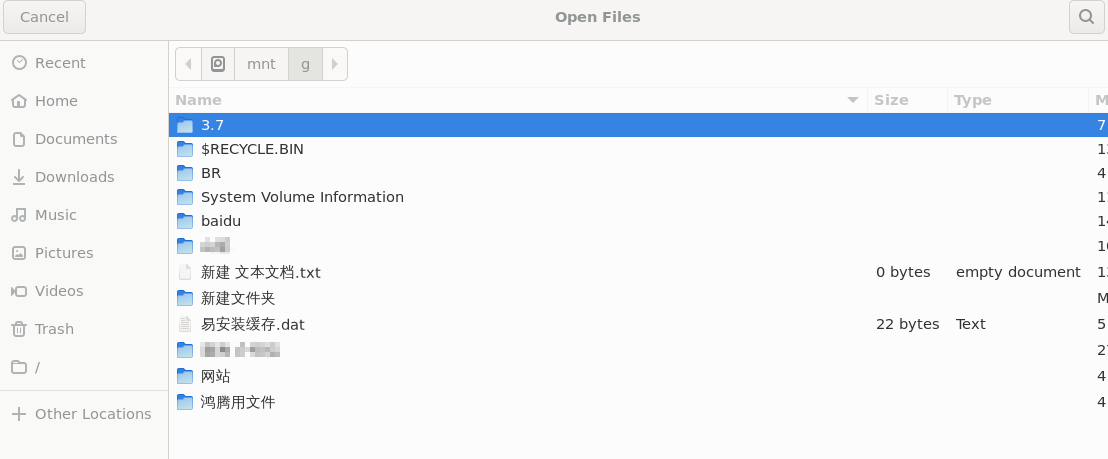Click the disk root icon in path bar
The height and width of the screenshot is (459, 1108).
[218, 64]
